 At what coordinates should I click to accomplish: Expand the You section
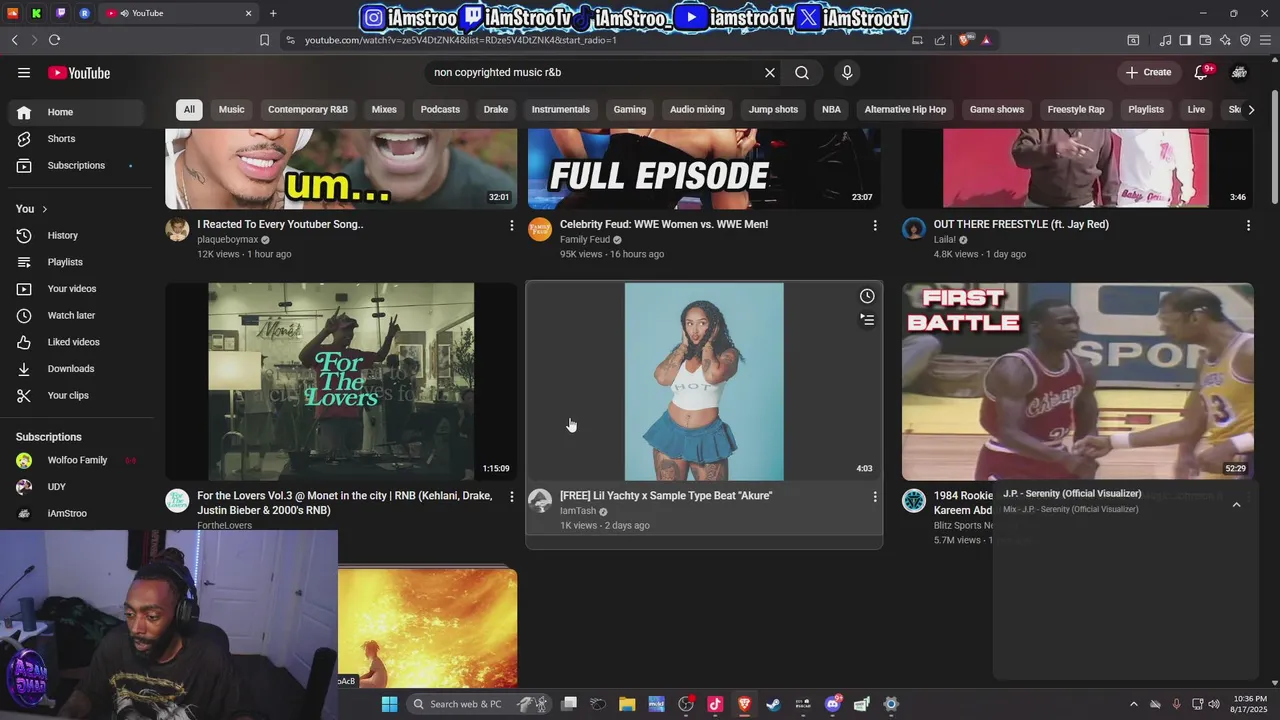point(32,209)
